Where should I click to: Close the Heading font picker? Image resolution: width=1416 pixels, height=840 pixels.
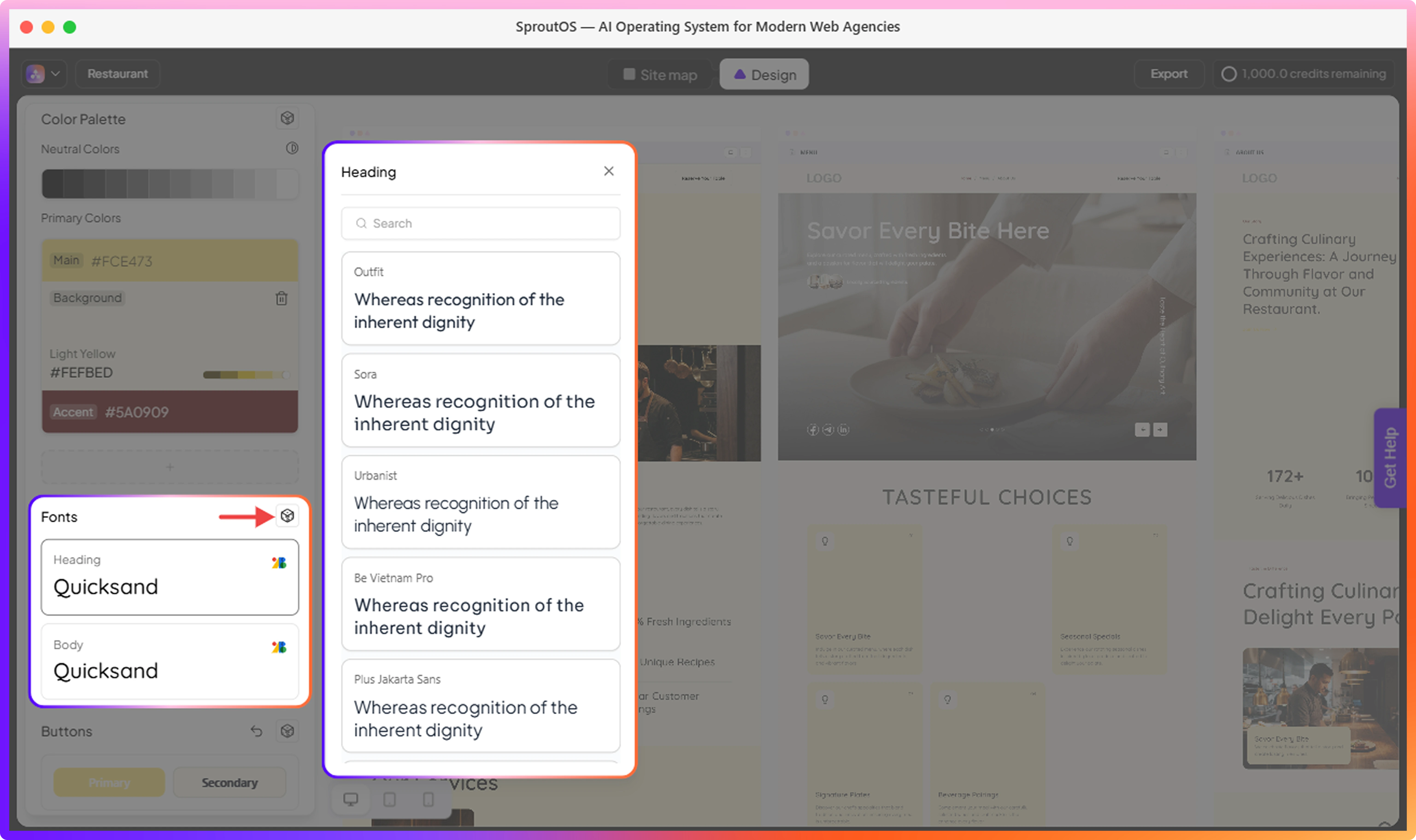(x=609, y=171)
